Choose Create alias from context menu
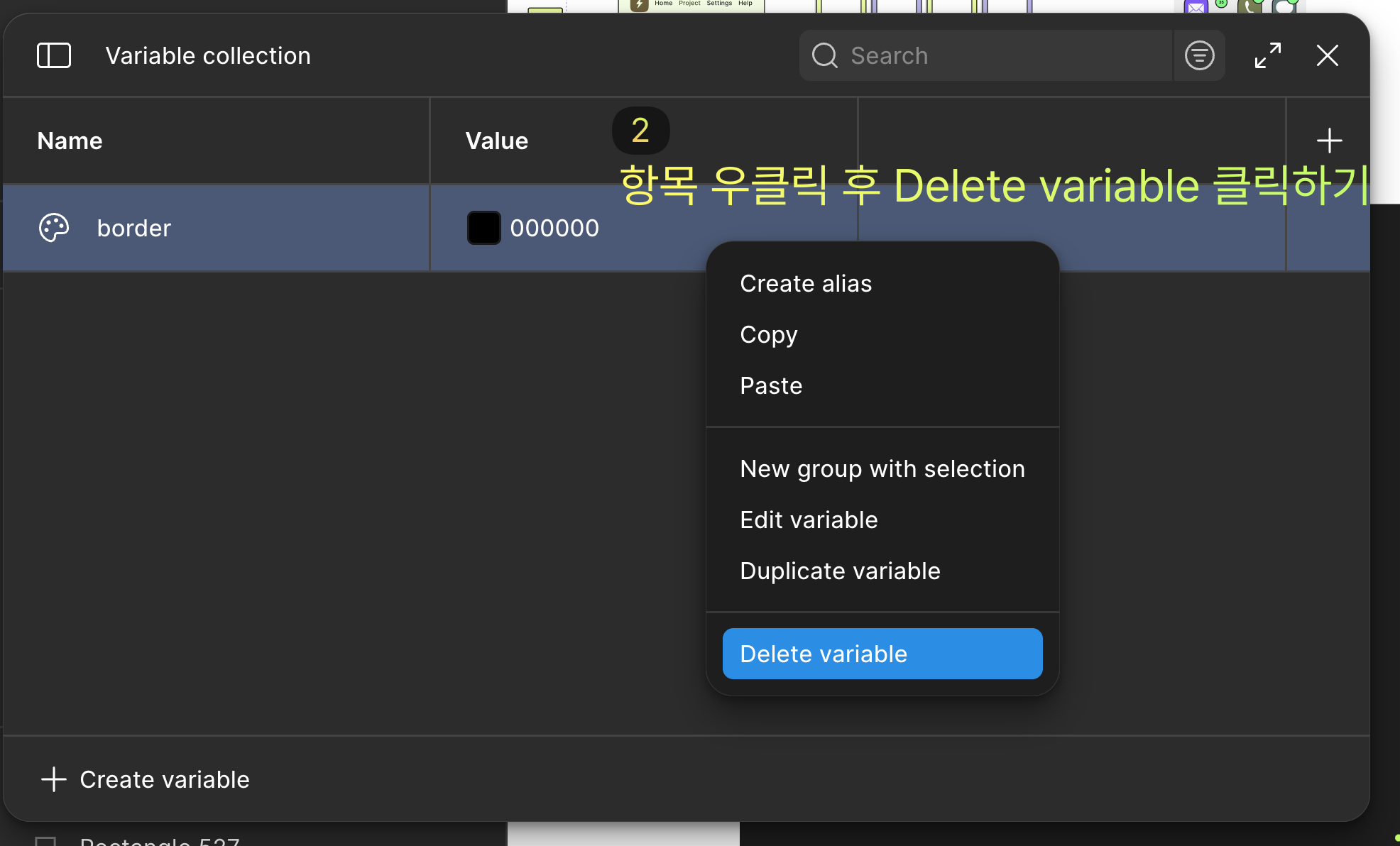The image size is (1400, 846). click(x=806, y=284)
